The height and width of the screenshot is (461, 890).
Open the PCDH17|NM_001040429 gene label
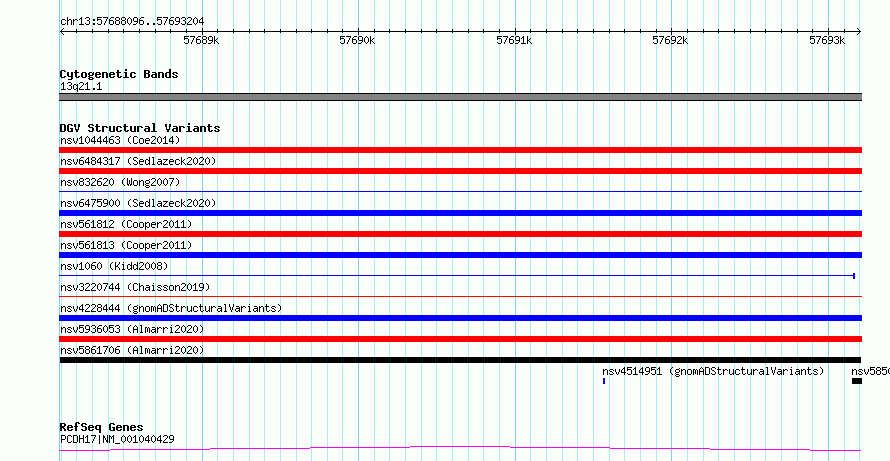click(x=117, y=439)
